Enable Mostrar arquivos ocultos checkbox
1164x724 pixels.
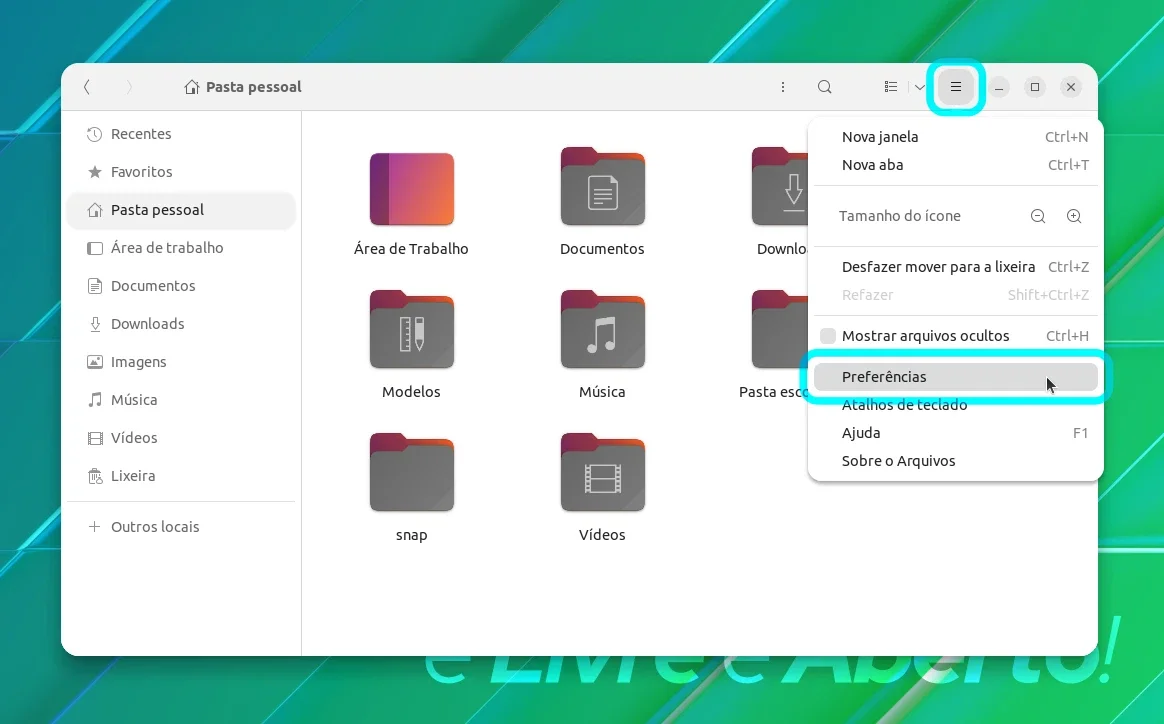(x=828, y=336)
